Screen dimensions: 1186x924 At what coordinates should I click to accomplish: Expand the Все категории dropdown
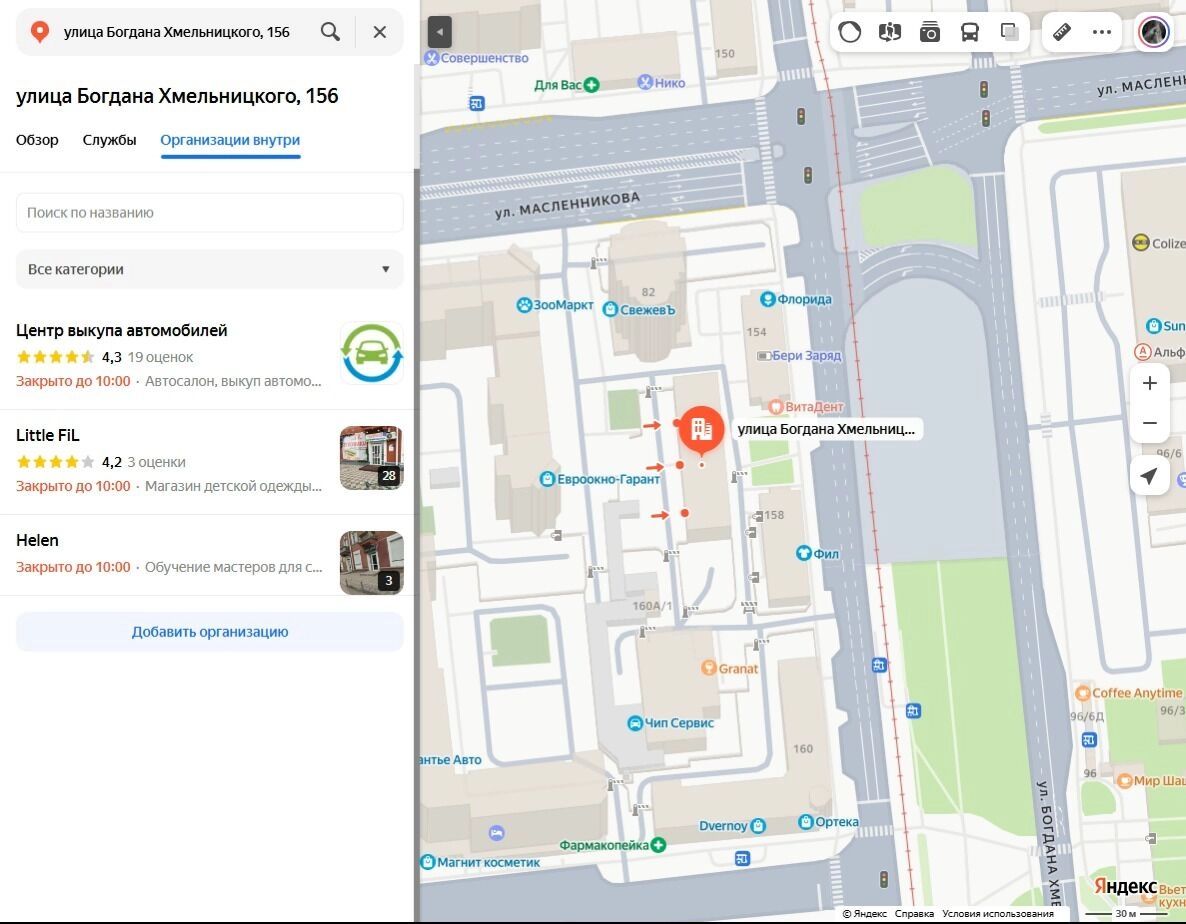click(210, 269)
